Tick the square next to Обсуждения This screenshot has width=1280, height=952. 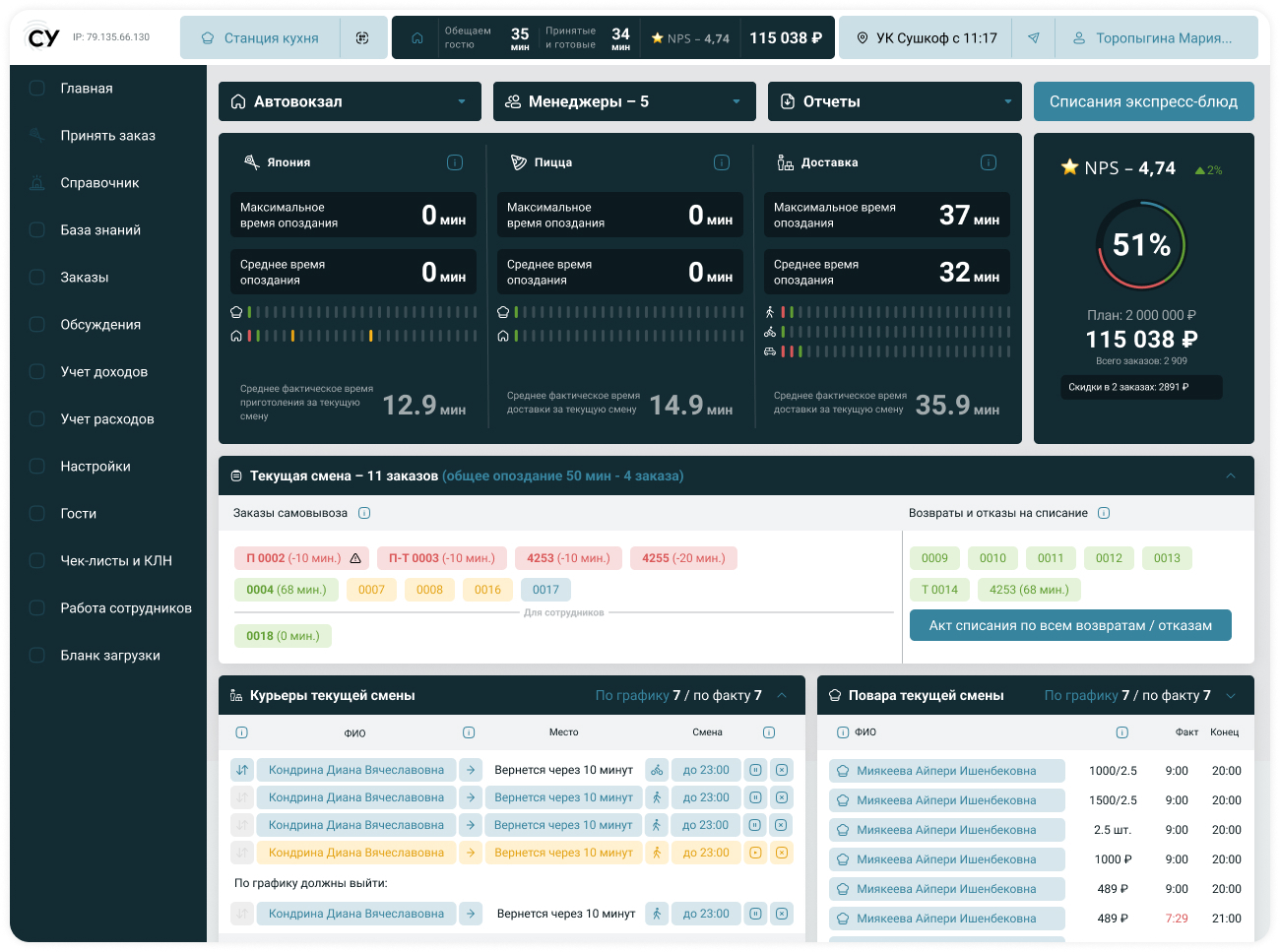(x=37, y=324)
